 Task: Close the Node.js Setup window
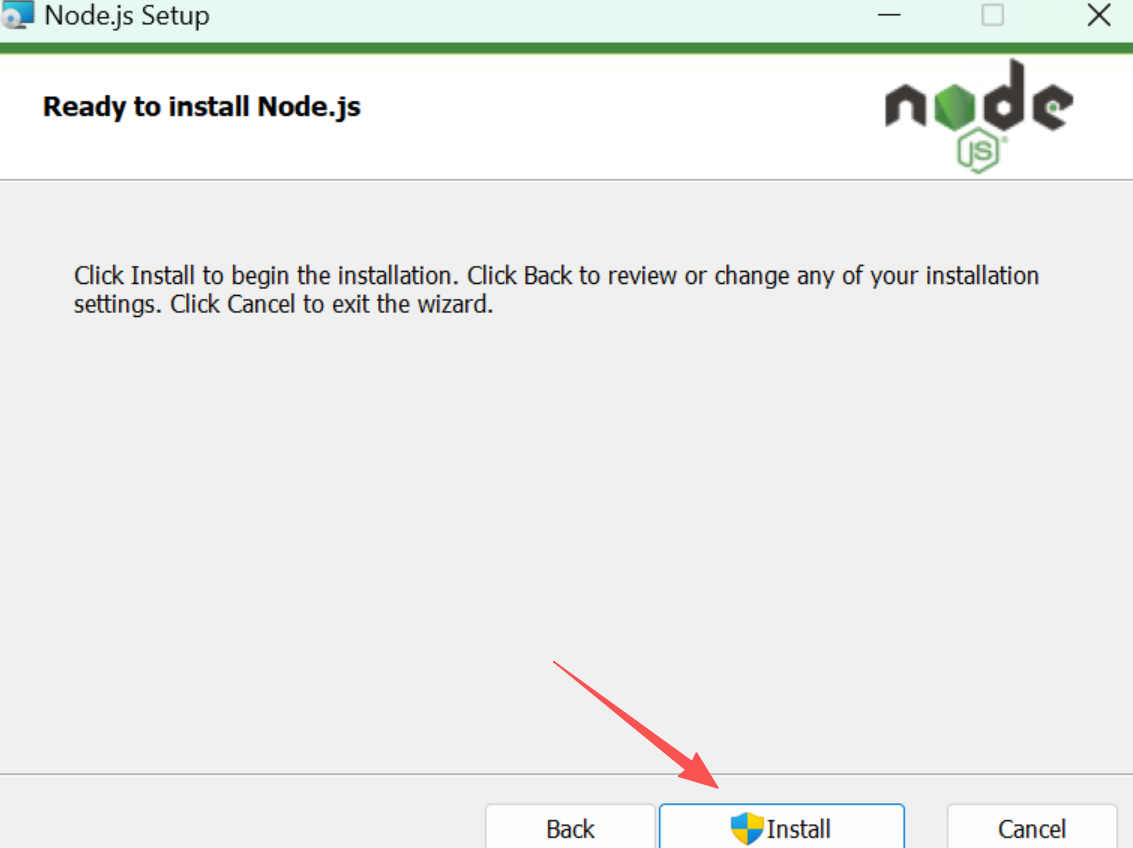tap(1098, 15)
